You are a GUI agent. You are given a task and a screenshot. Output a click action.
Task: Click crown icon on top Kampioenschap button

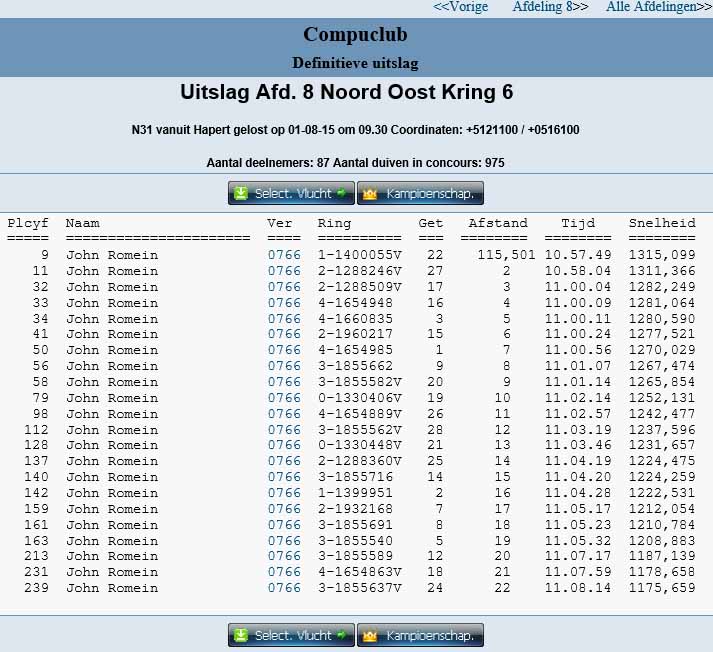[370, 194]
